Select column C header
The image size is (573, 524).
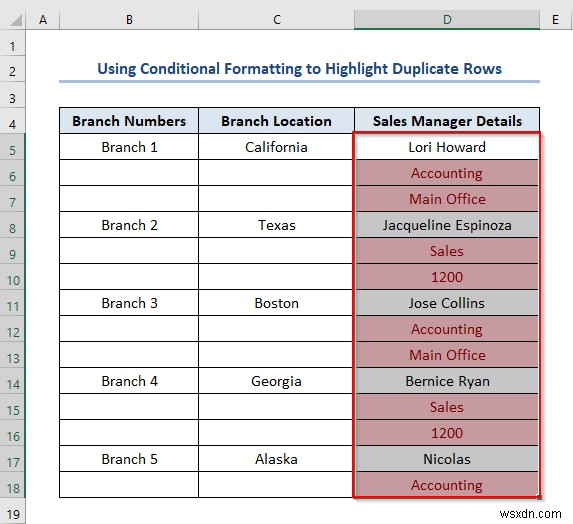[277, 19]
